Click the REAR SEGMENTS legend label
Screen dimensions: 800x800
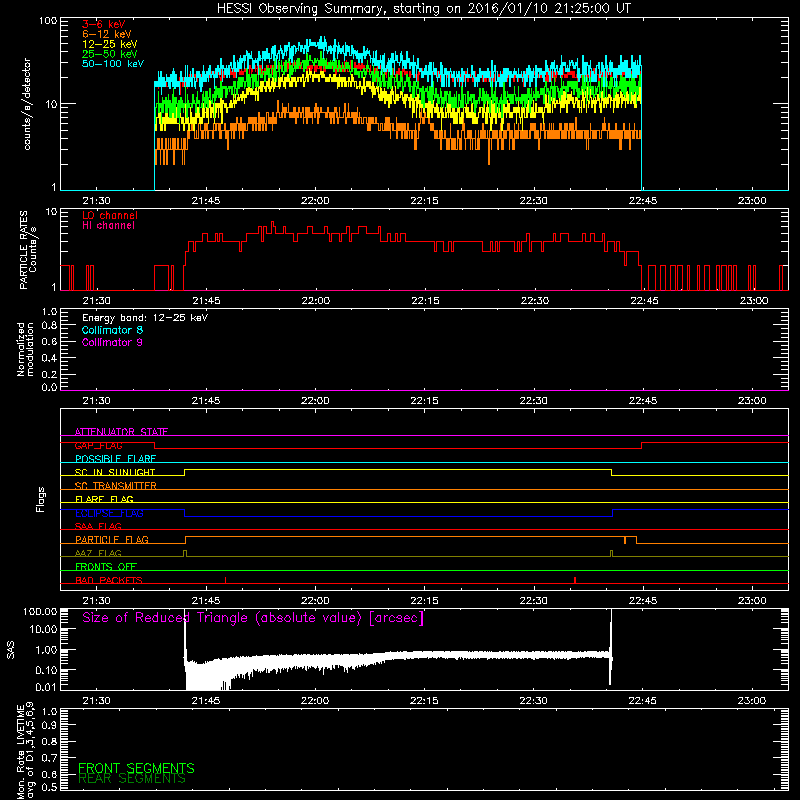pos(132,779)
